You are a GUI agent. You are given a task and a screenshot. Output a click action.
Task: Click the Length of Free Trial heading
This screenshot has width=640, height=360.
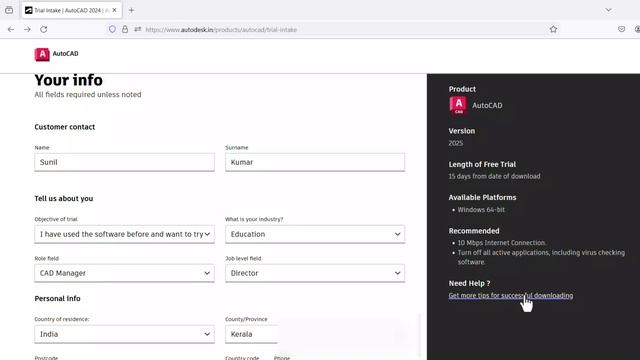(x=482, y=164)
